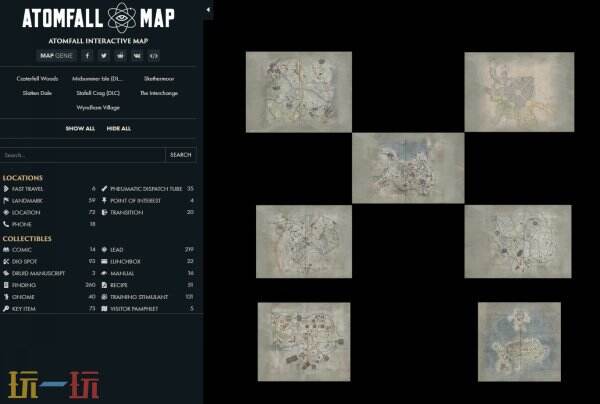Share the map on Facebook
Viewport: 600px width, 404px height.
[87, 56]
